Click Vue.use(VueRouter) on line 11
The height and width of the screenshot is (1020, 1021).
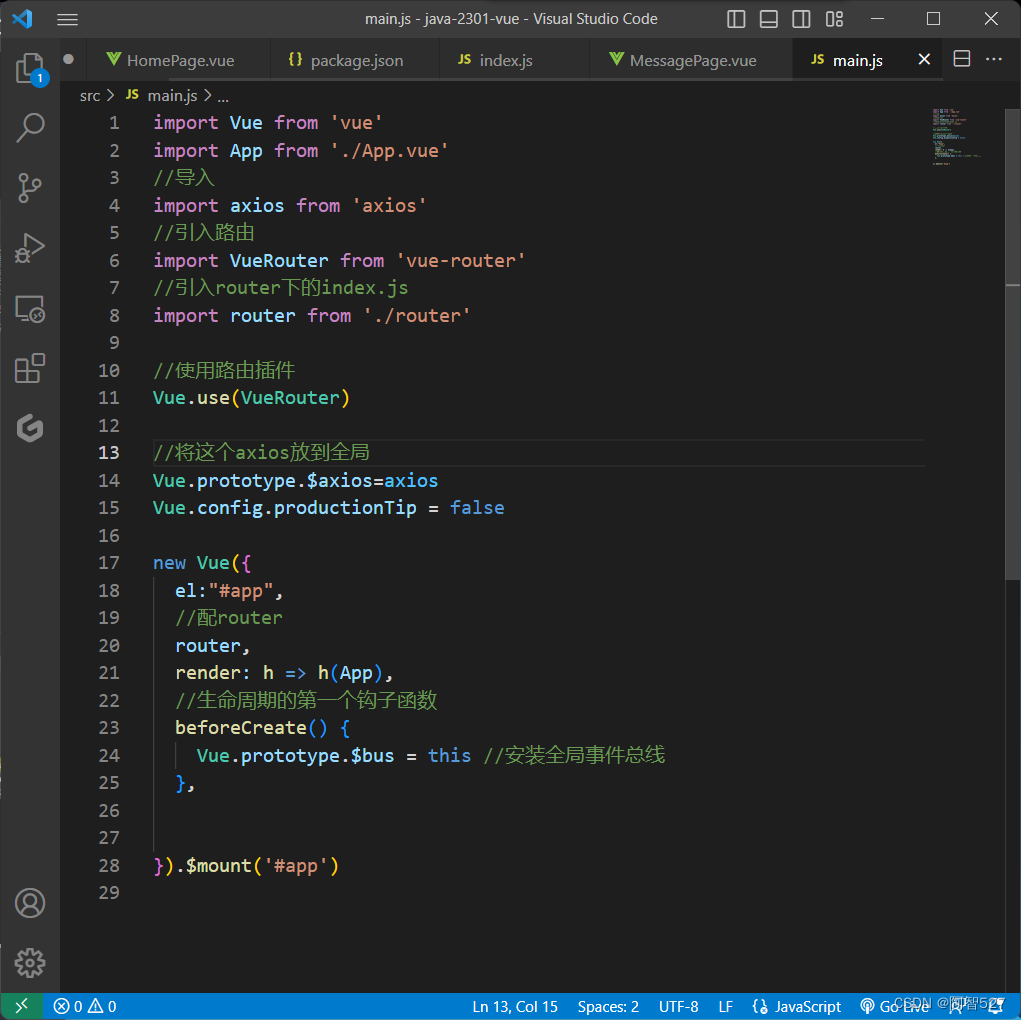251,398
